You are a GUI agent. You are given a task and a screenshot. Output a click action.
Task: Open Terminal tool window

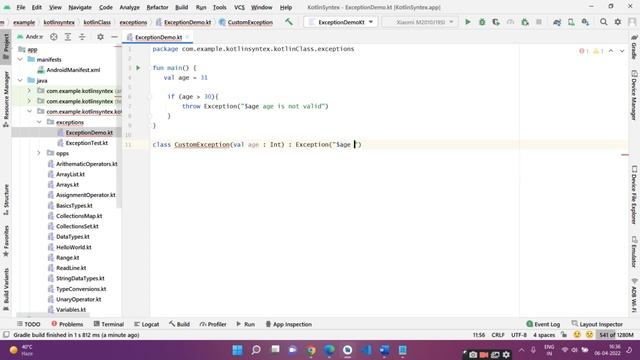coord(109,324)
